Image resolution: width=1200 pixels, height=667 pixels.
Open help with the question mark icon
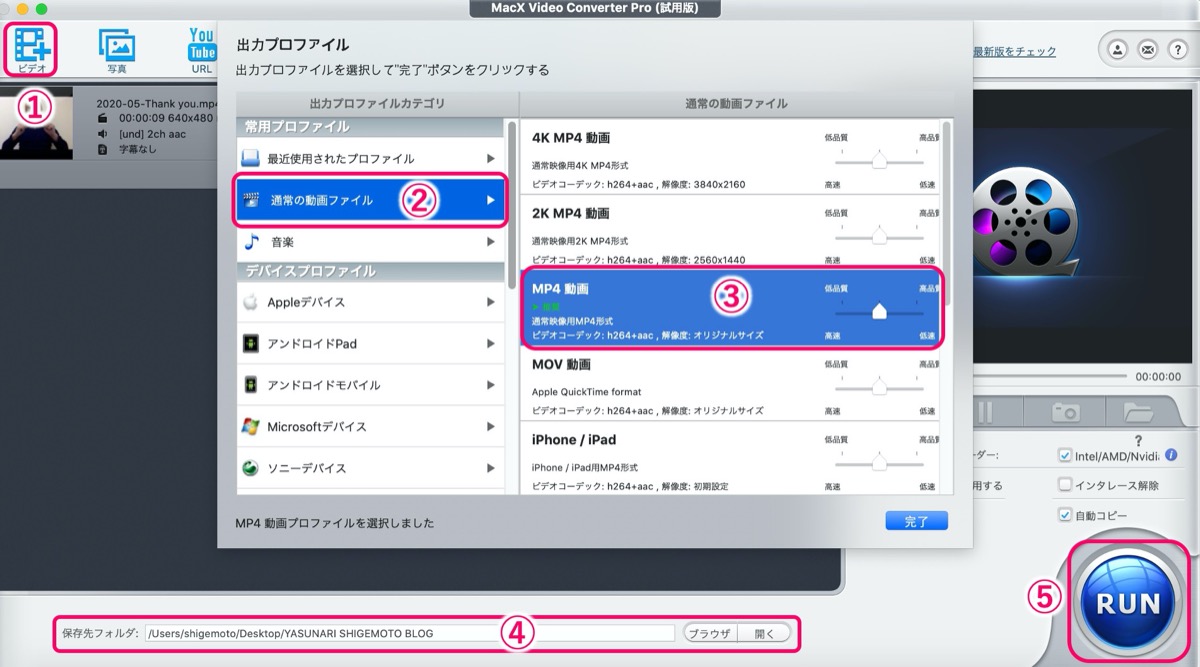[x=1177, y=49]
